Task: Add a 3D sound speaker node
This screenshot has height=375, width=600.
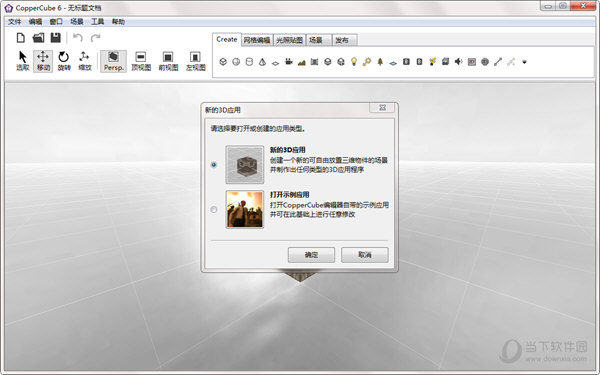Action: 458,62
